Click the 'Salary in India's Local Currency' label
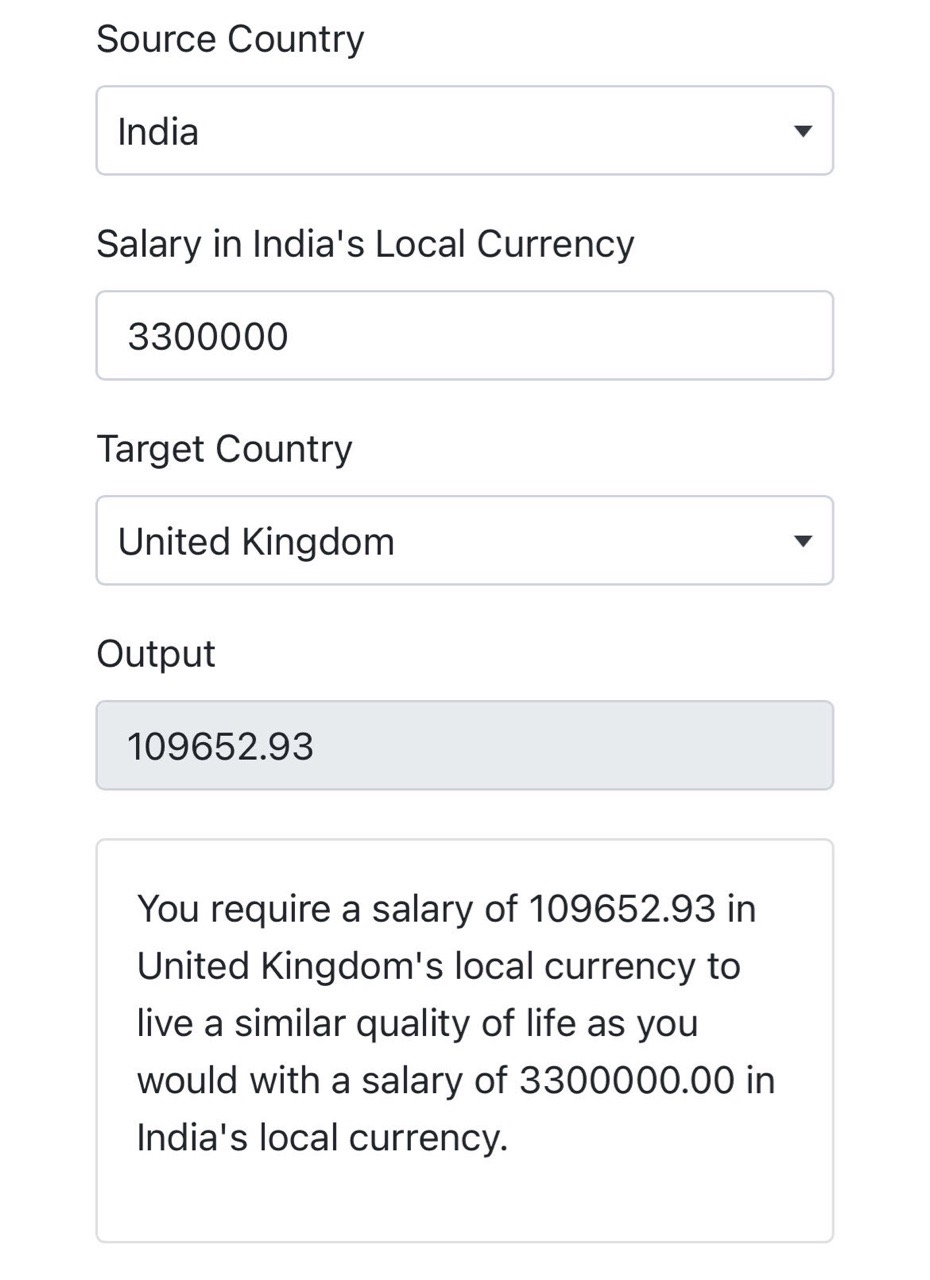Viewport: 930px width, 1280px height. pos(365,244)
